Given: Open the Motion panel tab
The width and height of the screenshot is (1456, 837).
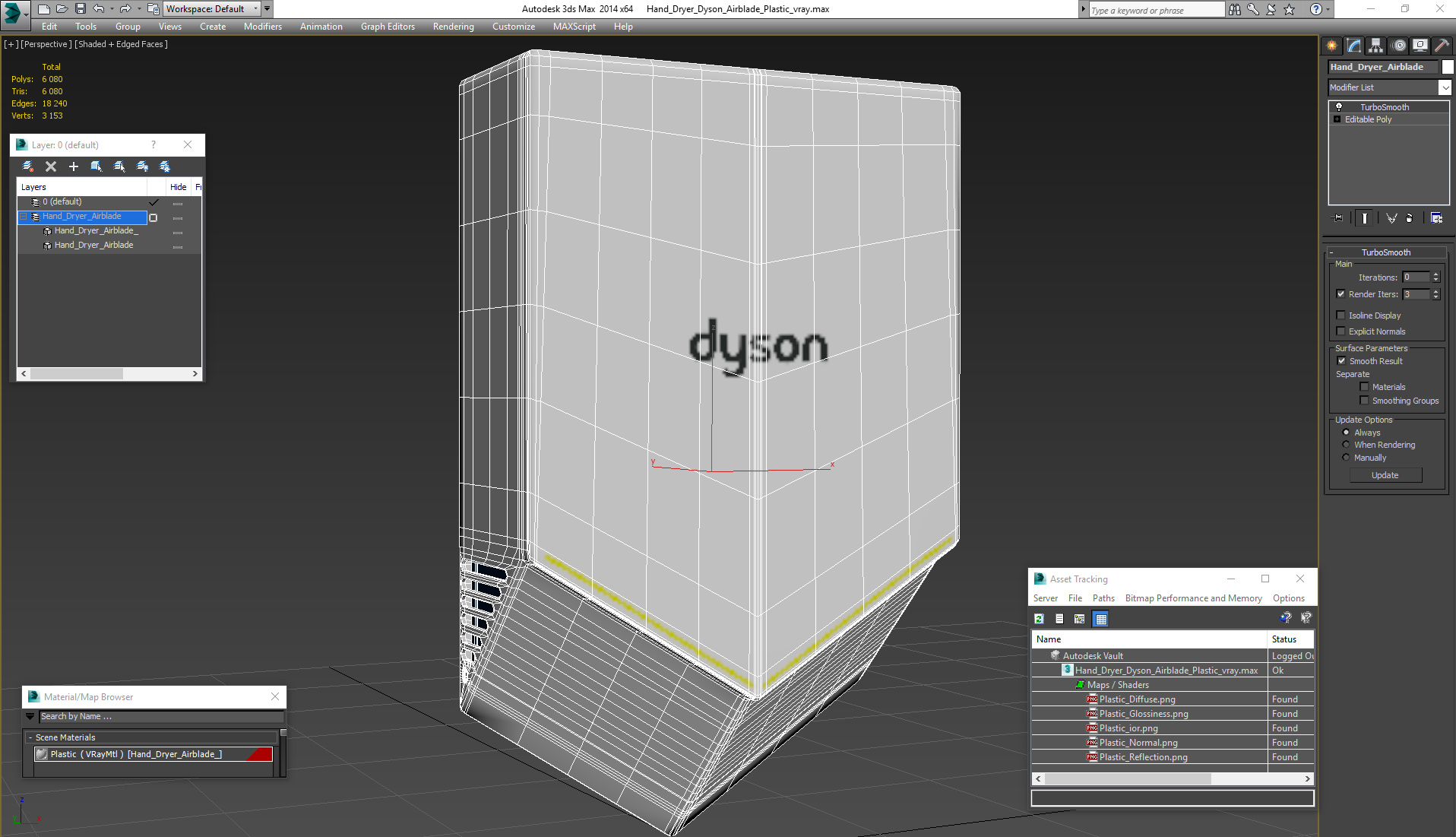Looking at the screenshot, I should coord(1398,46).
